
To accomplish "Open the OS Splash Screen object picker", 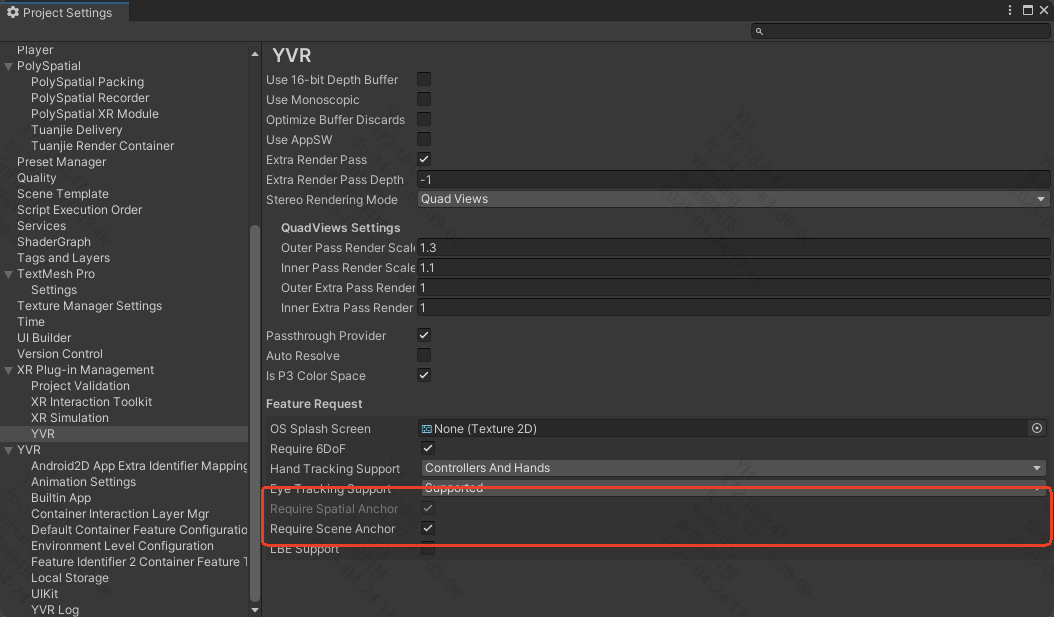I will pyautogui.click(x=1037, y=428).
